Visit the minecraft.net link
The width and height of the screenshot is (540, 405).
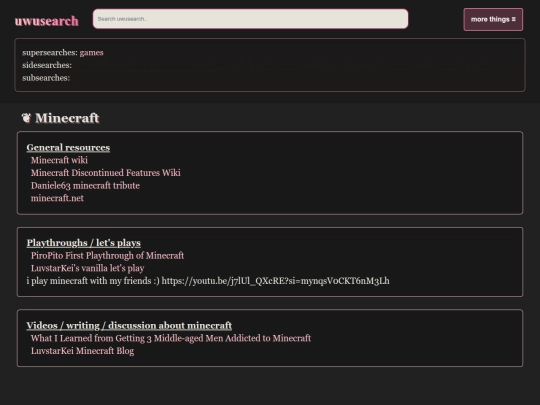tap(57, 198)
